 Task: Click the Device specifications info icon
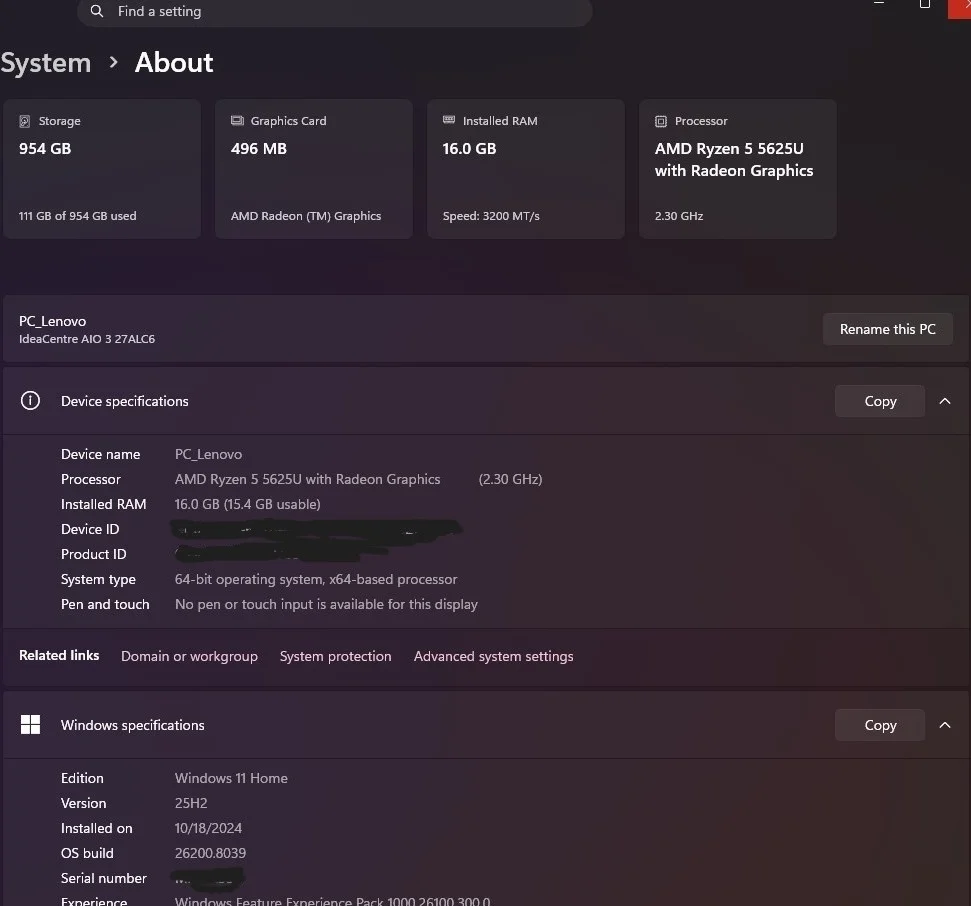(x=31, y=401)
